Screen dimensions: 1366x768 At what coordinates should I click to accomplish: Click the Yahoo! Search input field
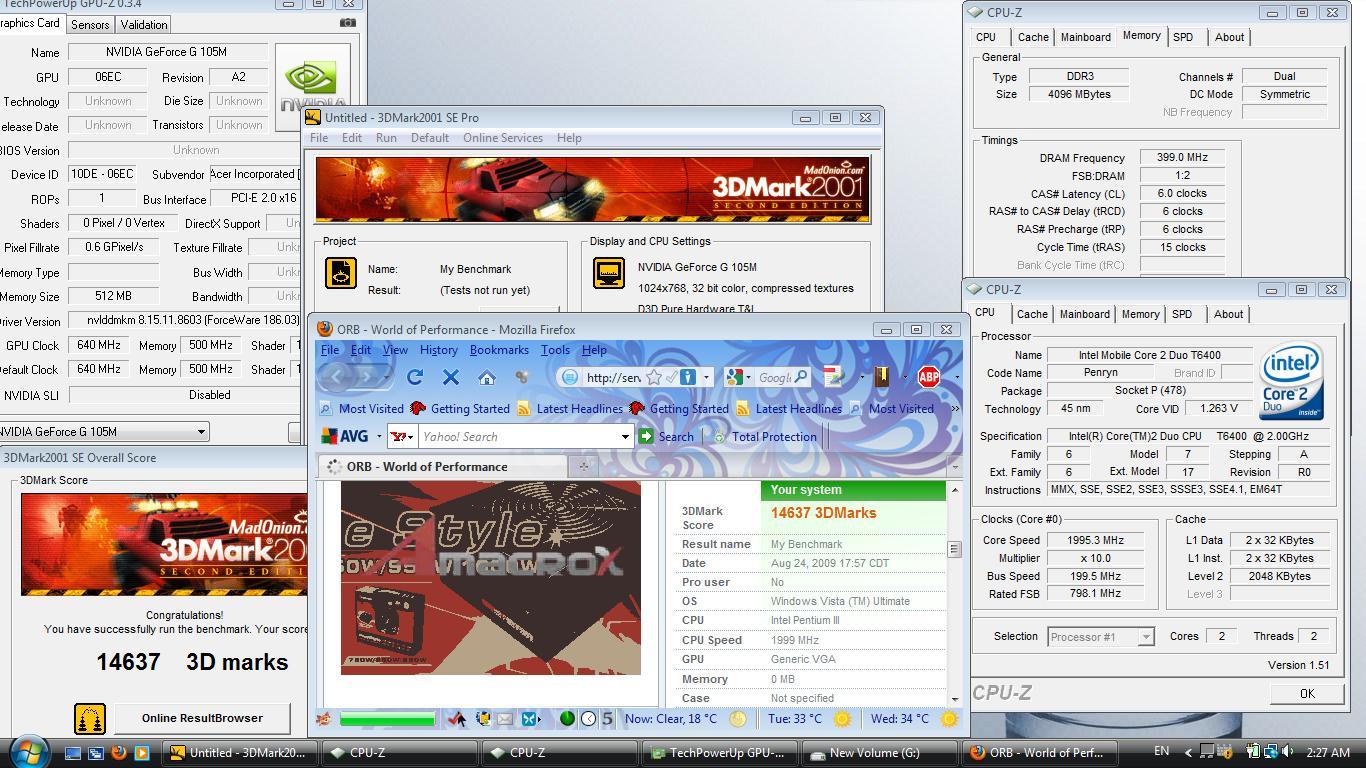(x=518, y=436)
